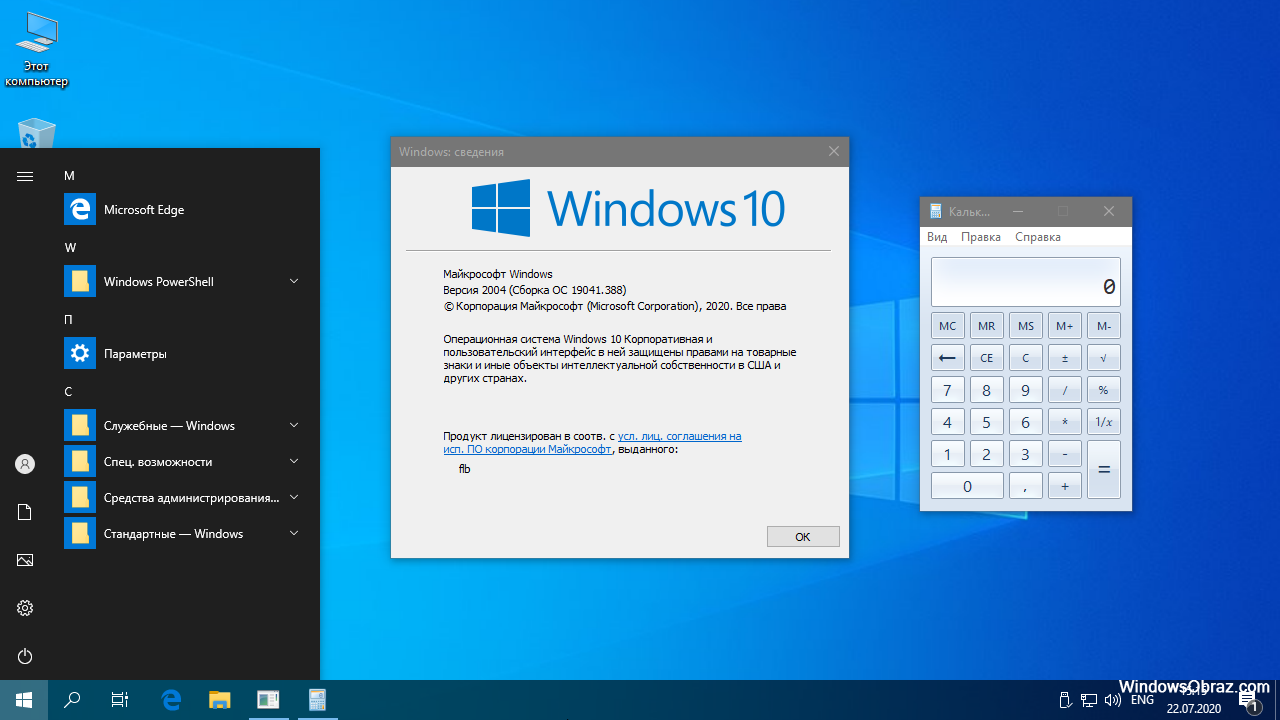Click the Task View taskbar icon

120,700
